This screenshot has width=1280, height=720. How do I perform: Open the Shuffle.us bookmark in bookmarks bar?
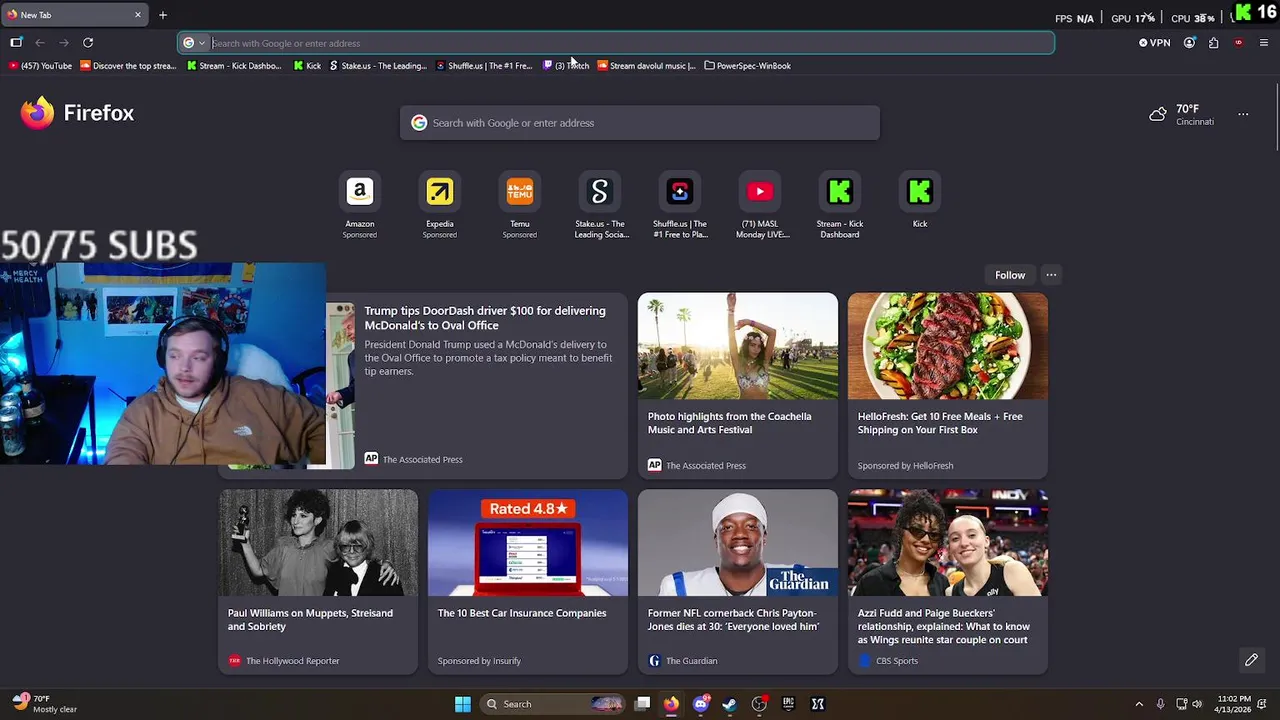pos(484,66)
